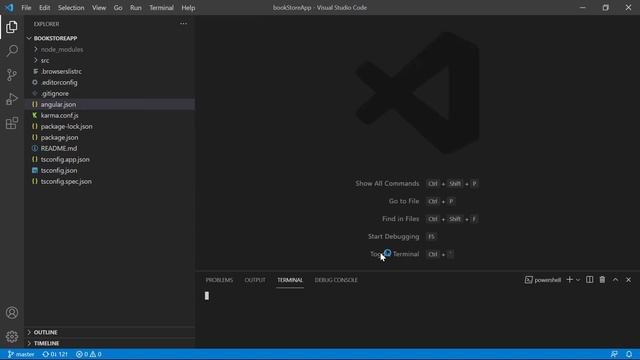The width and height of the screenshot is (640, 360).
Task: Close the terminal panel
Action: [x=628, y=280]
